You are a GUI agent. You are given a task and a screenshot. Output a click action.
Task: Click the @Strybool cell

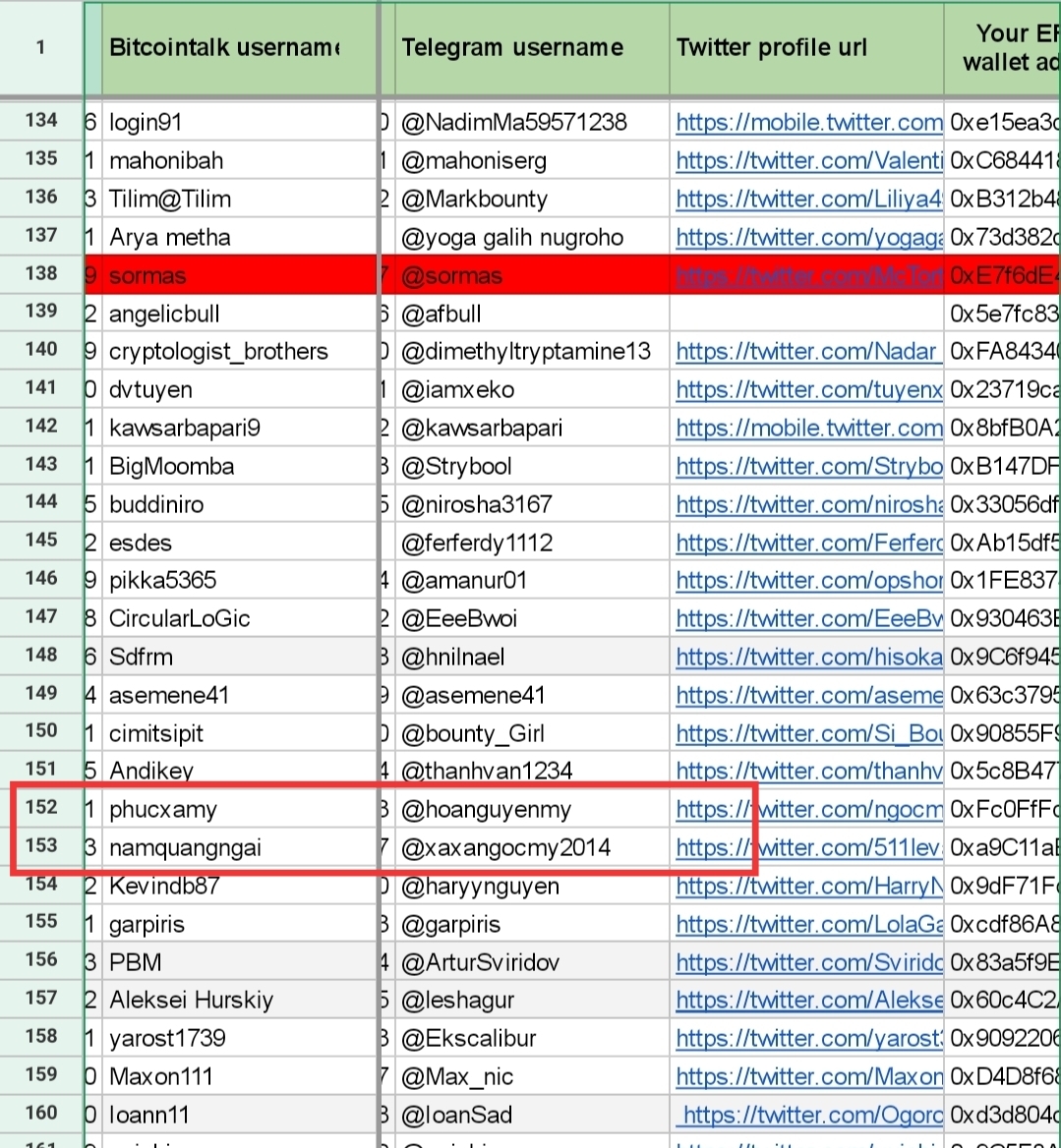532,466
